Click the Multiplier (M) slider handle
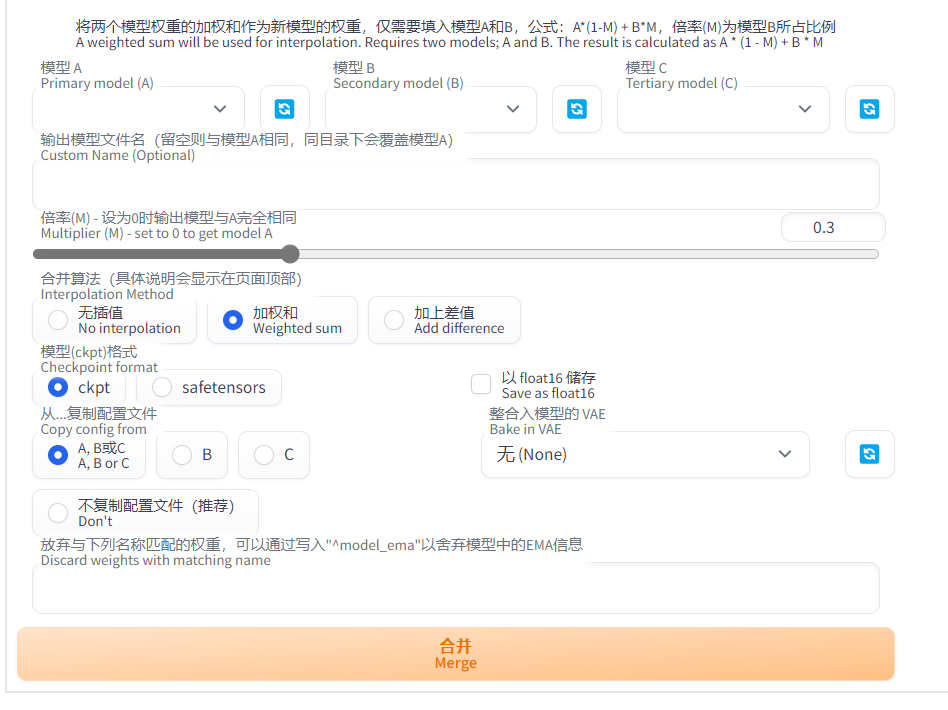 pos(290,254)
